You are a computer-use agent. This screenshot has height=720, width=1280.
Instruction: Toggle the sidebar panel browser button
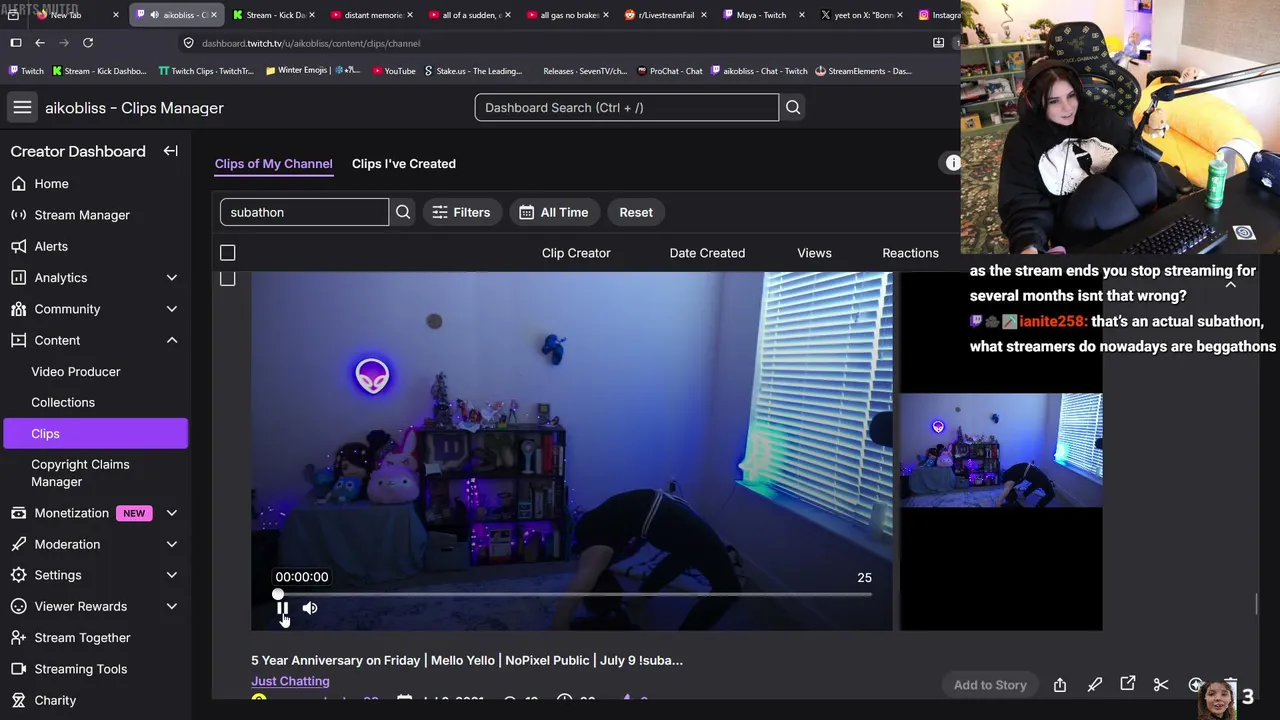[16, 43]
